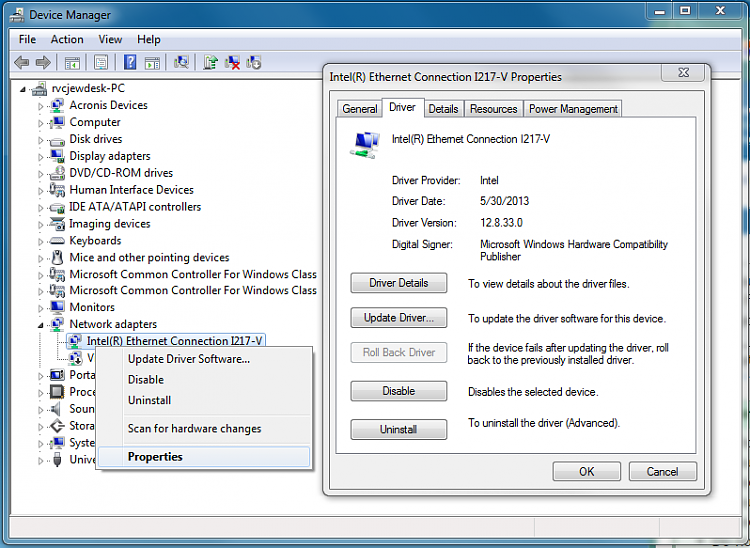Open the File menu
Screen dimensions: 750x548
(27, 40)
